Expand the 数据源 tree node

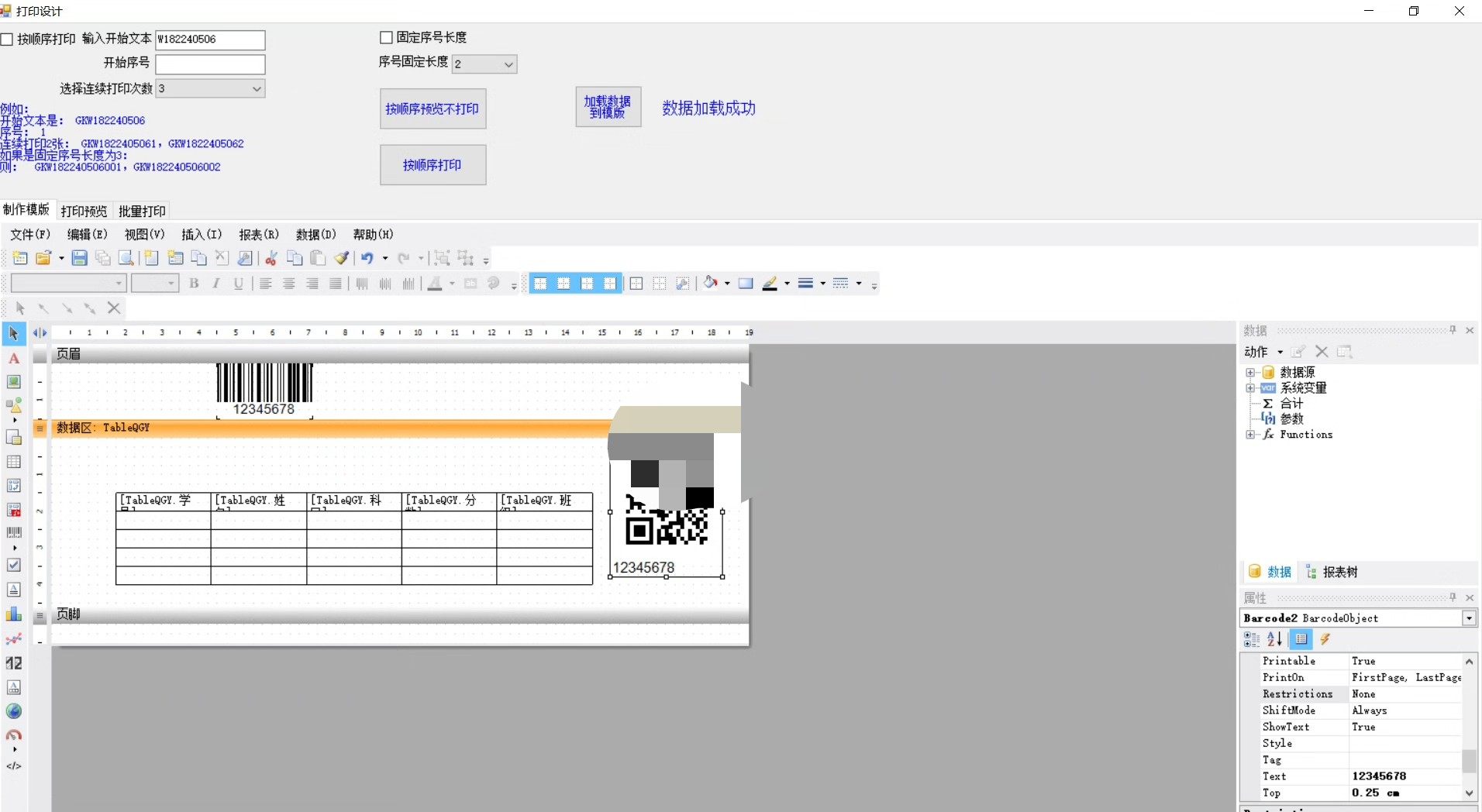pyautogui.click(x=1250, y=373)
